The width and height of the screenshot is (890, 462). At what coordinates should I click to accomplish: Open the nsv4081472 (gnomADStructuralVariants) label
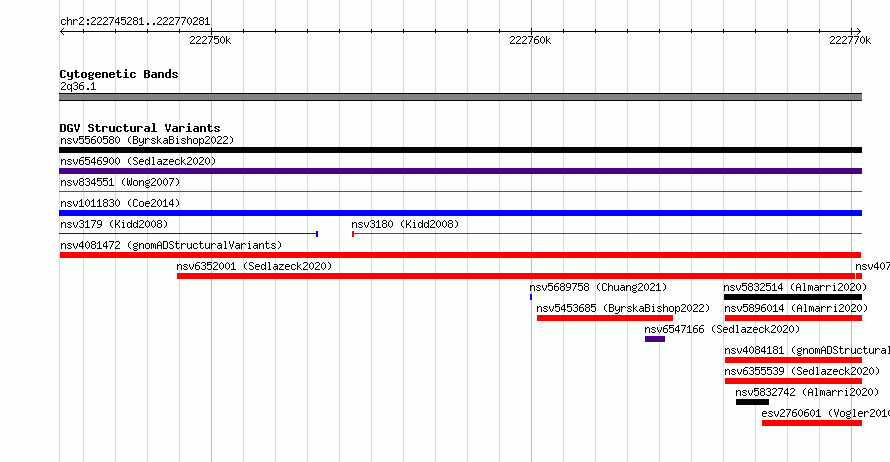click(x=171, y=245)
